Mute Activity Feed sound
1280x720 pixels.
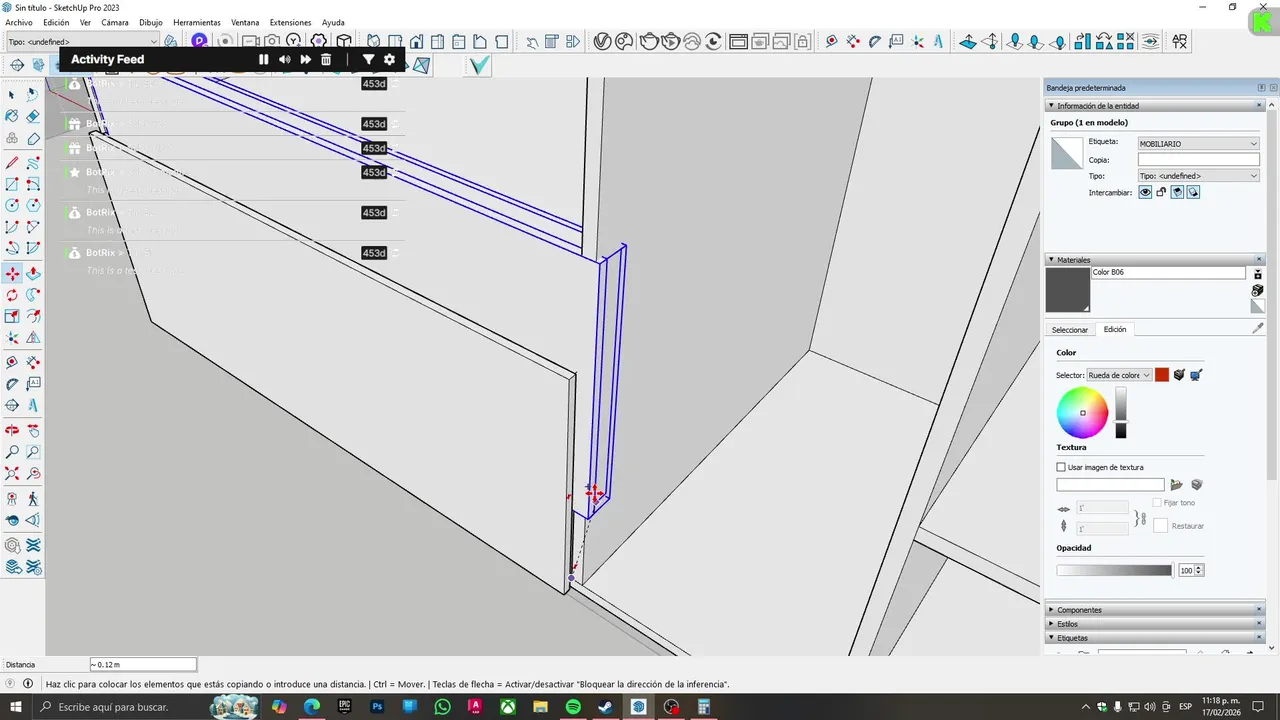284,60
